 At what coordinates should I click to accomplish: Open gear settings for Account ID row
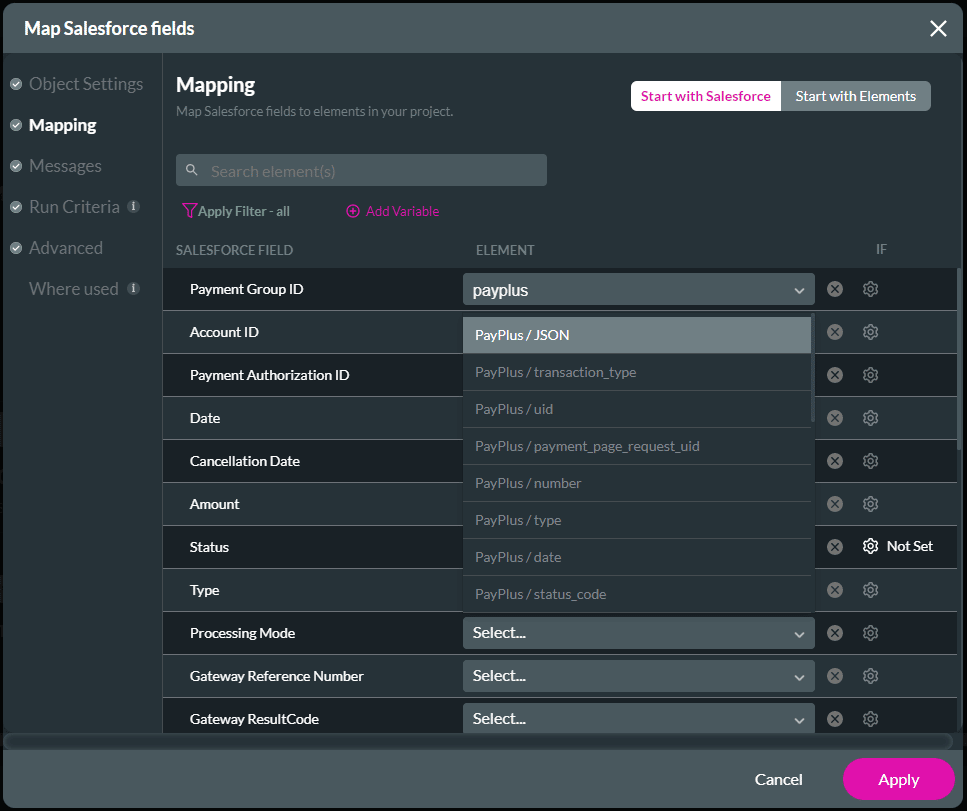coord(870,332)
